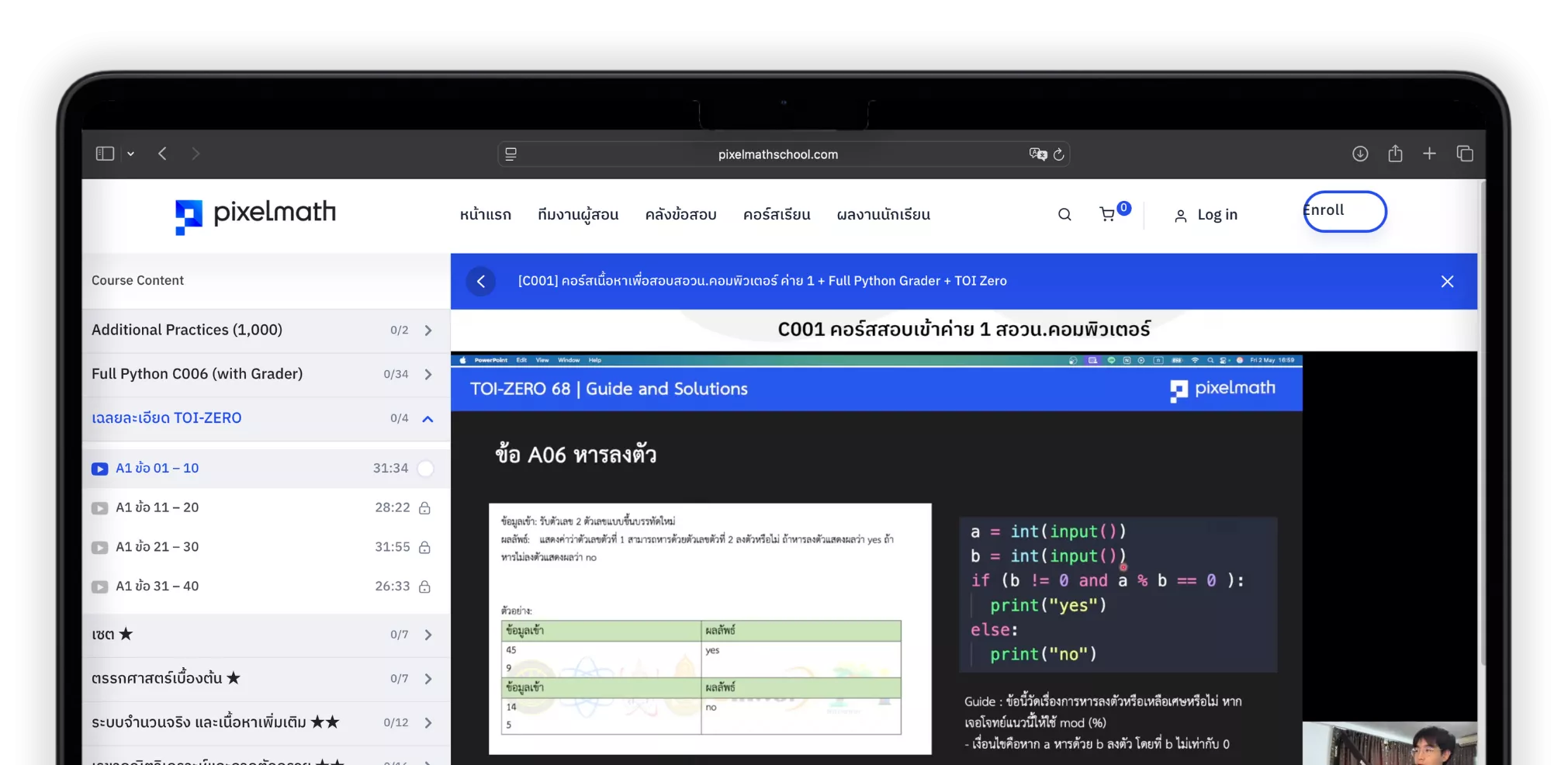Open the browser share icon

(1395, 154)
